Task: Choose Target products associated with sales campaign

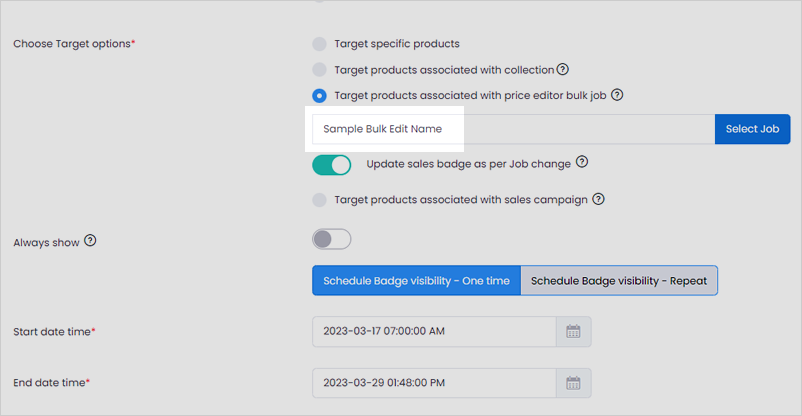Action: click(x=320, y=200)
